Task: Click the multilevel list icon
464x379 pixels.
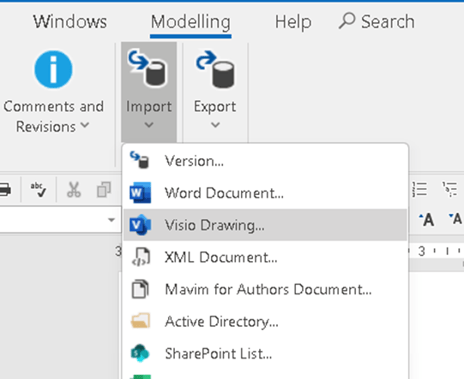Action: [x=450, y=189]
